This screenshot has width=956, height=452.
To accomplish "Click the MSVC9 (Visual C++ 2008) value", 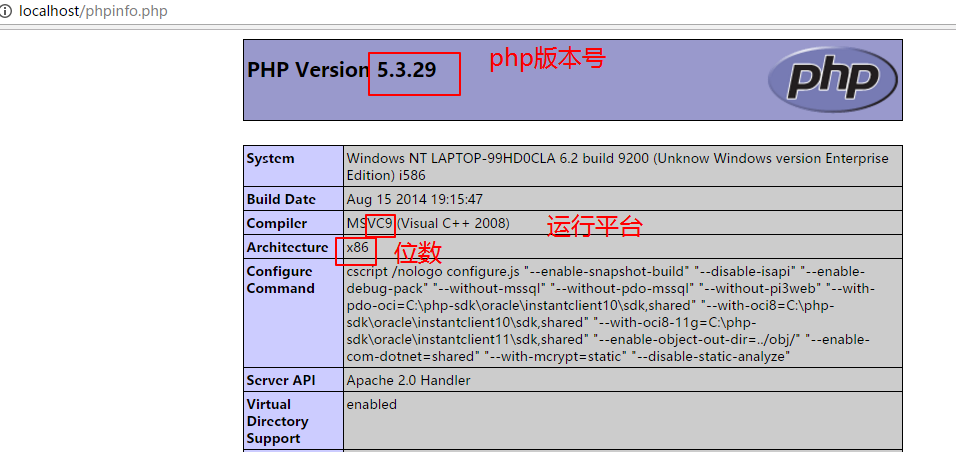I will tap(428, 223).
